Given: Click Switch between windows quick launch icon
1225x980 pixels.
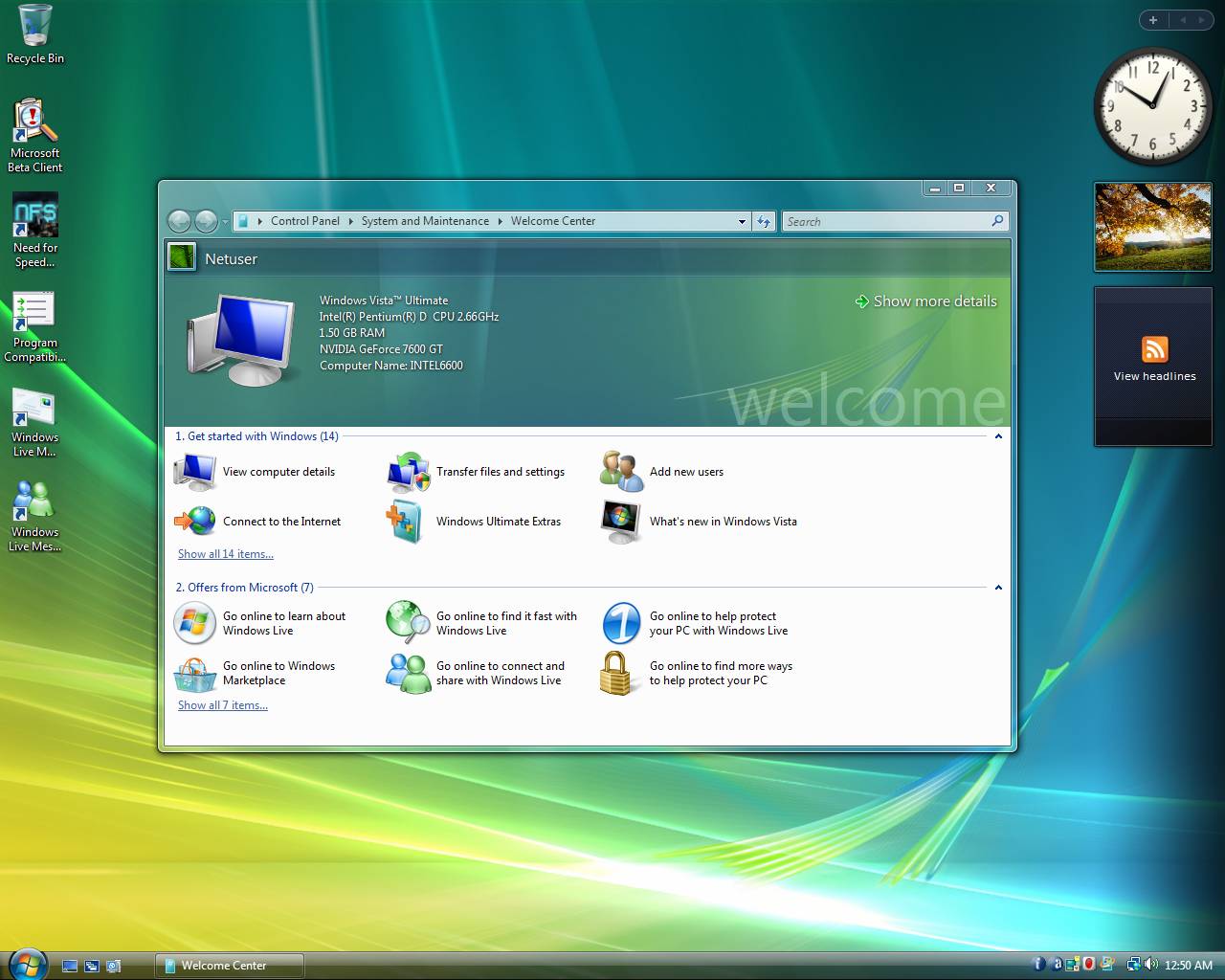Looking at the screenshot, I should (x=92, y=967).
